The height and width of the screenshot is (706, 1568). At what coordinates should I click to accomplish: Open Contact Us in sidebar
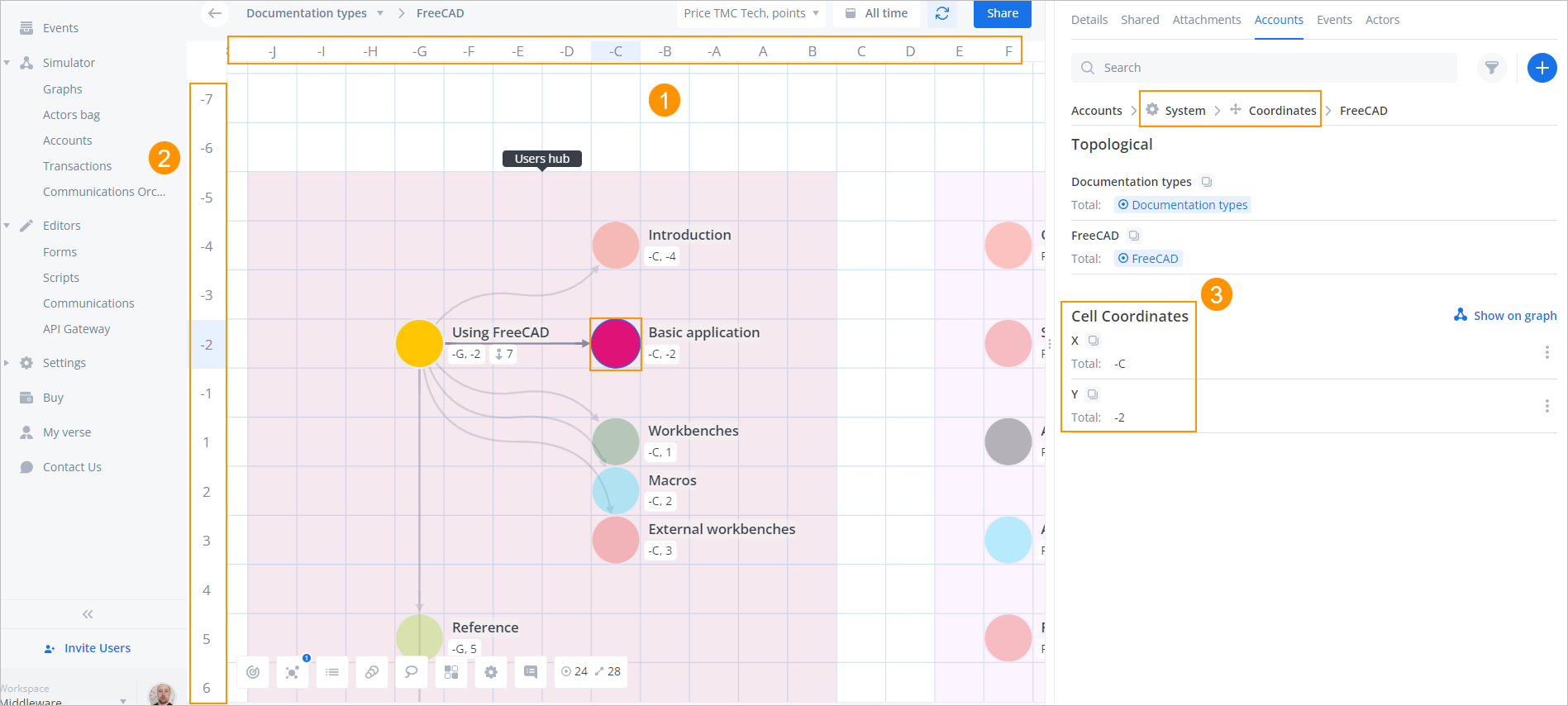pos(72,467)
